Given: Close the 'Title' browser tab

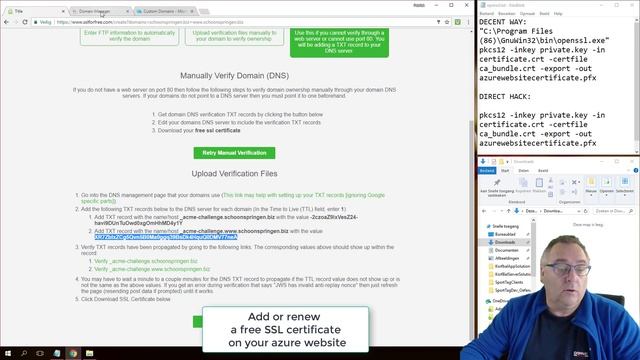Looking at the screenshot, I should tap(63, 11).
